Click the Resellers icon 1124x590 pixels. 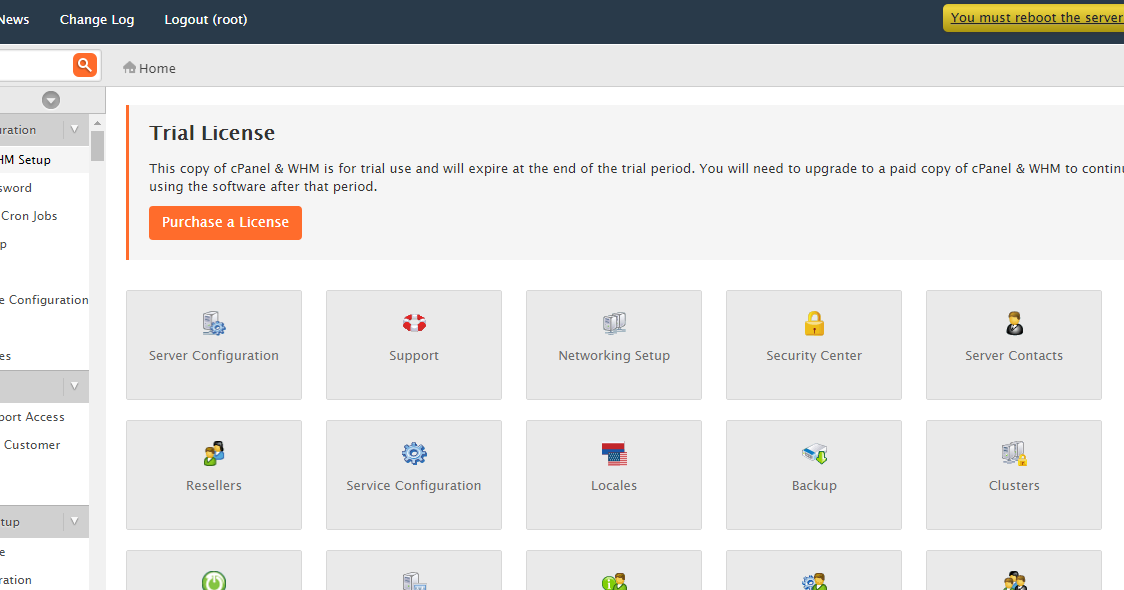click(214, 453)
